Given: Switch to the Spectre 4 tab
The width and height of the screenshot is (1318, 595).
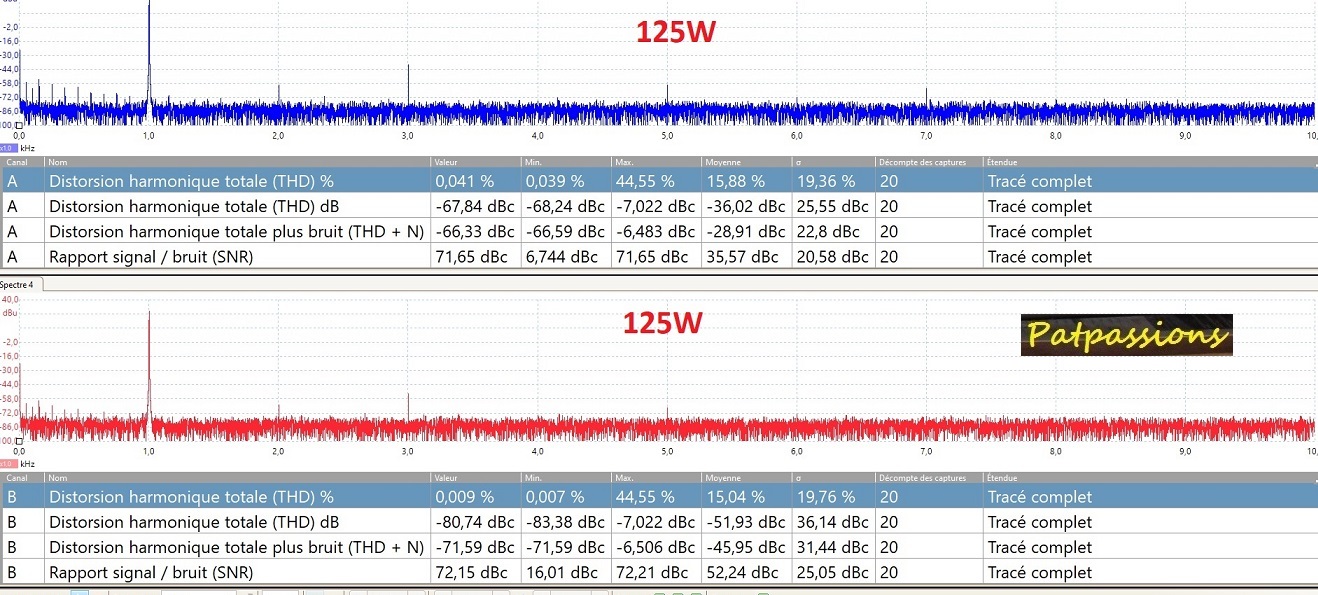Looking at the screenshot, I should click(17, 285).
